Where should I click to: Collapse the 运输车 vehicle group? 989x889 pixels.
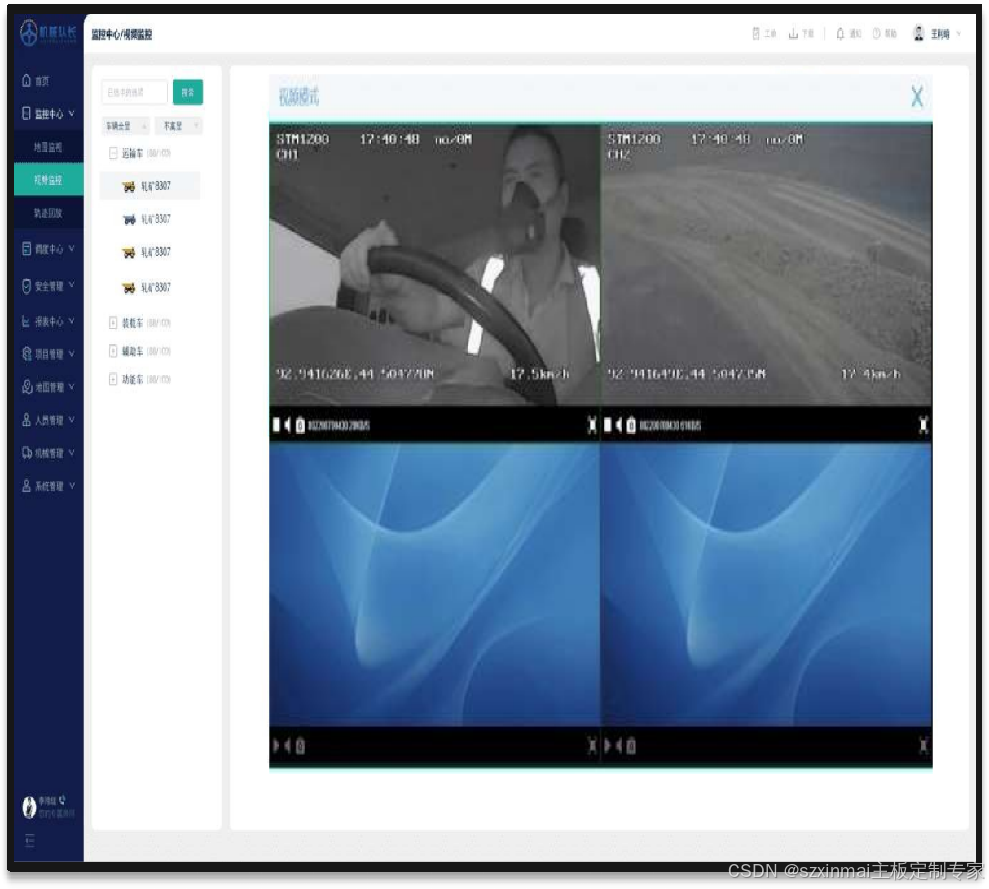[x=113, y=154]
